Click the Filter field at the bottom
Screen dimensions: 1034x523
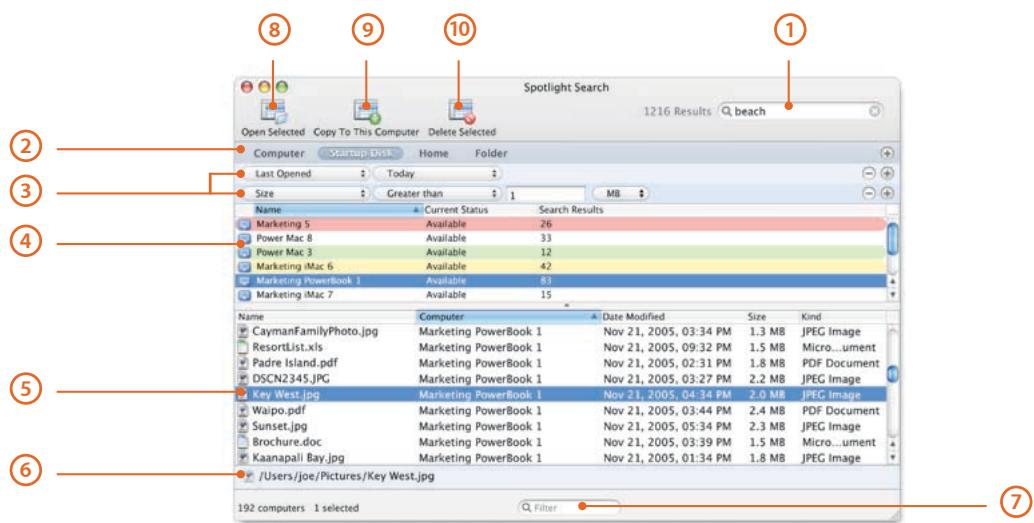(569, 508)
